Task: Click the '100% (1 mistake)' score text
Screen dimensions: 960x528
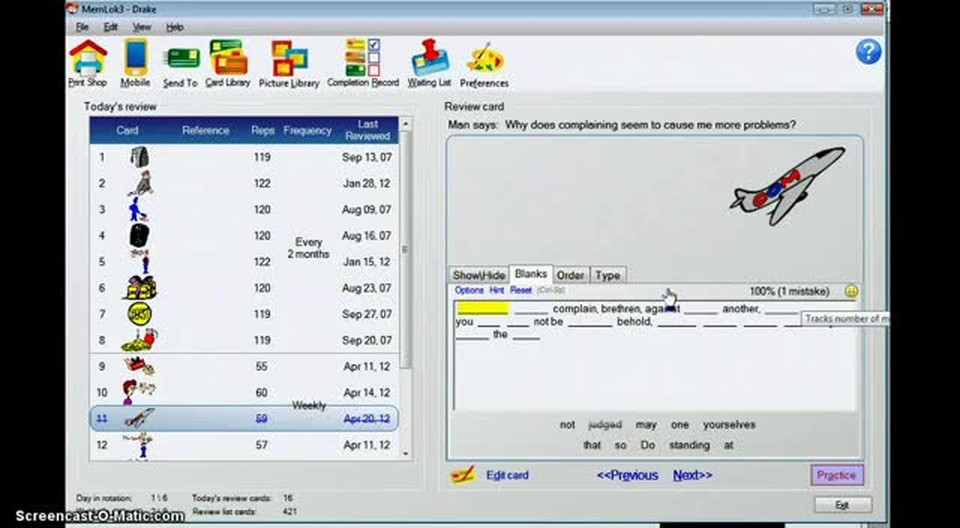Action: click(x=789, y=291)
